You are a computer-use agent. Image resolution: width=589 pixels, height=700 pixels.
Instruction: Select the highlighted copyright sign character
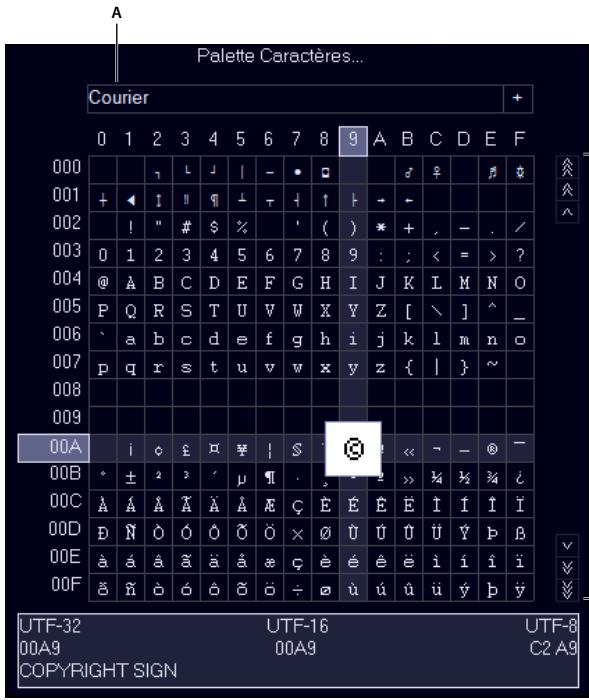[x=353, y=449]
